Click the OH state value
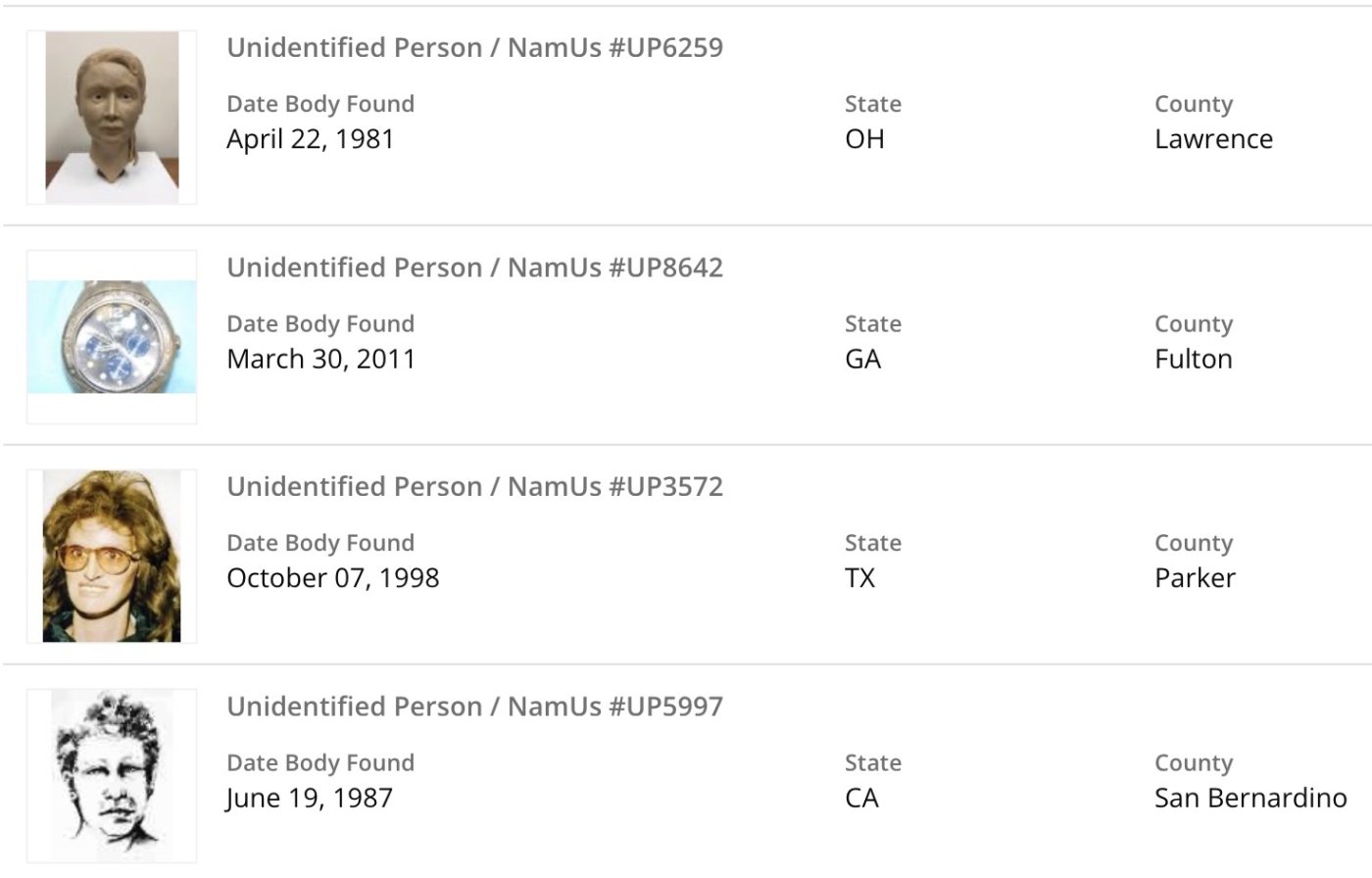The height and width of the screenshot is (878, 1372). point(864,139)
